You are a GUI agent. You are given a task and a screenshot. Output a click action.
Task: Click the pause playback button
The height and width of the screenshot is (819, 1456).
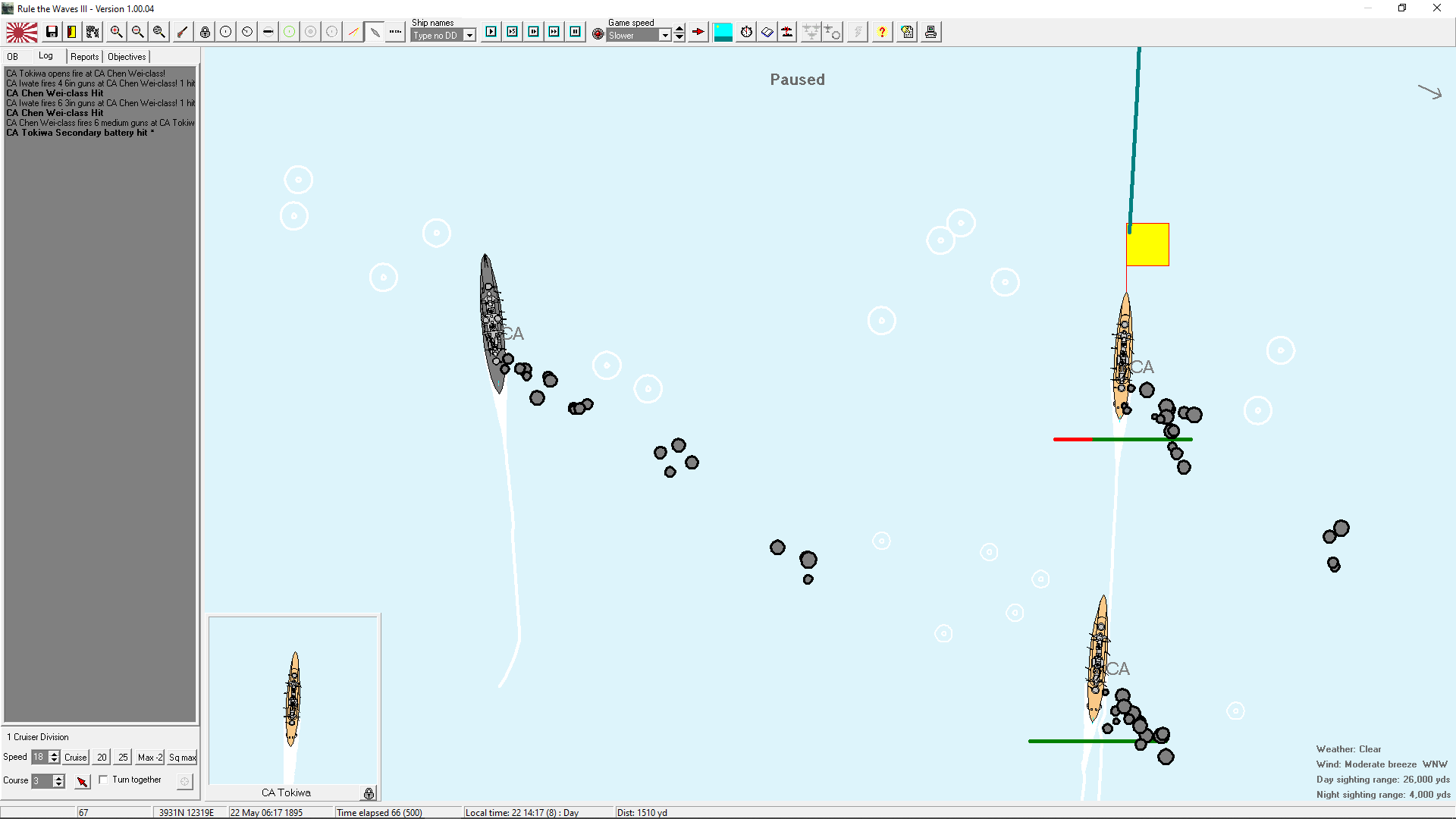click(x=576, y=32)
